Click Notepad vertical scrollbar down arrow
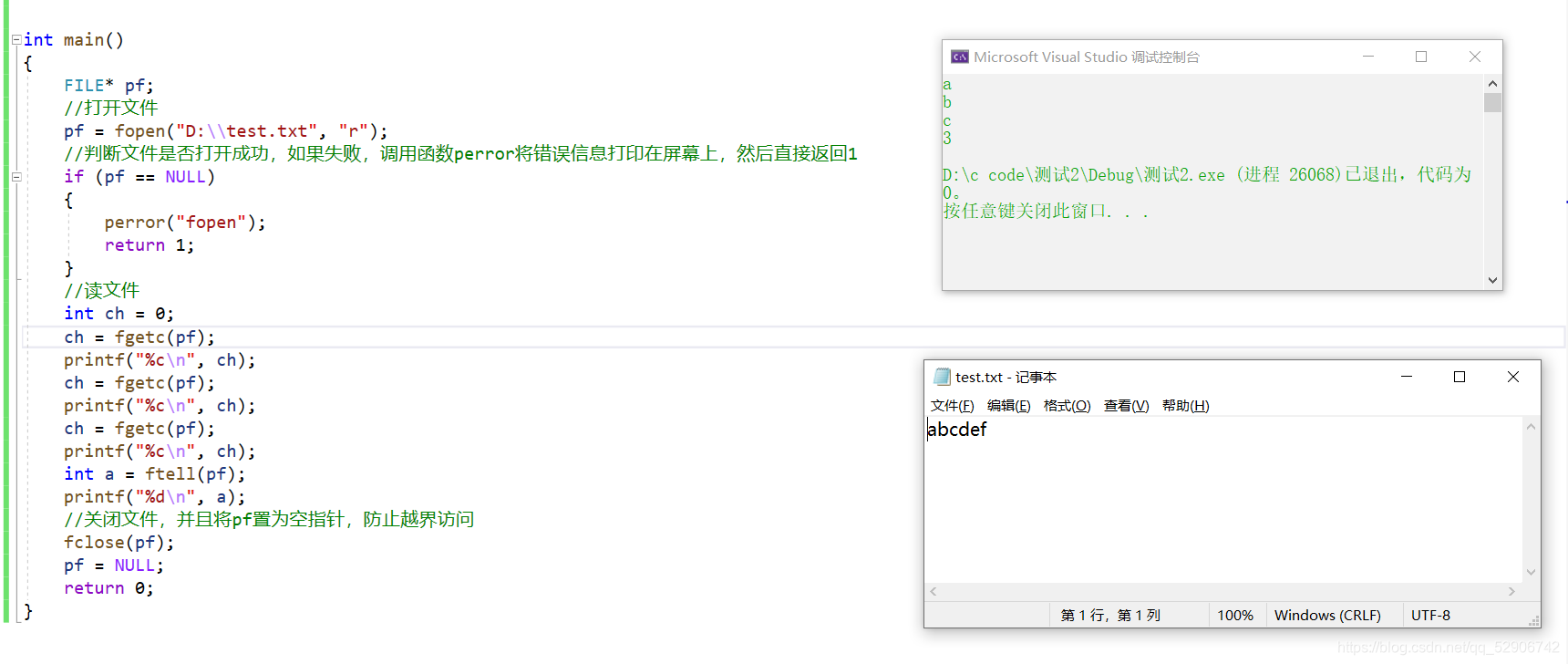 pos(1532,573)
